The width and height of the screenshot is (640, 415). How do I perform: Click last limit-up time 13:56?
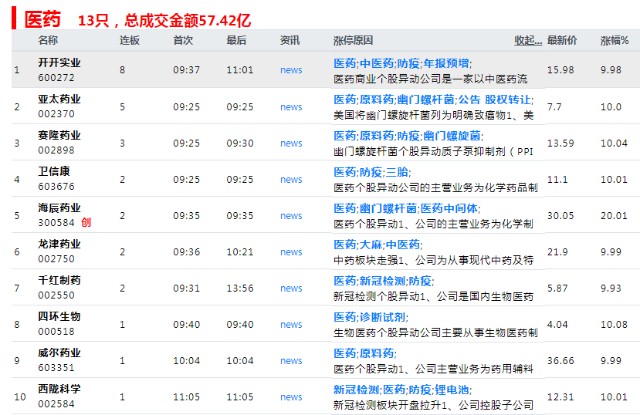[x=240, y=289]
